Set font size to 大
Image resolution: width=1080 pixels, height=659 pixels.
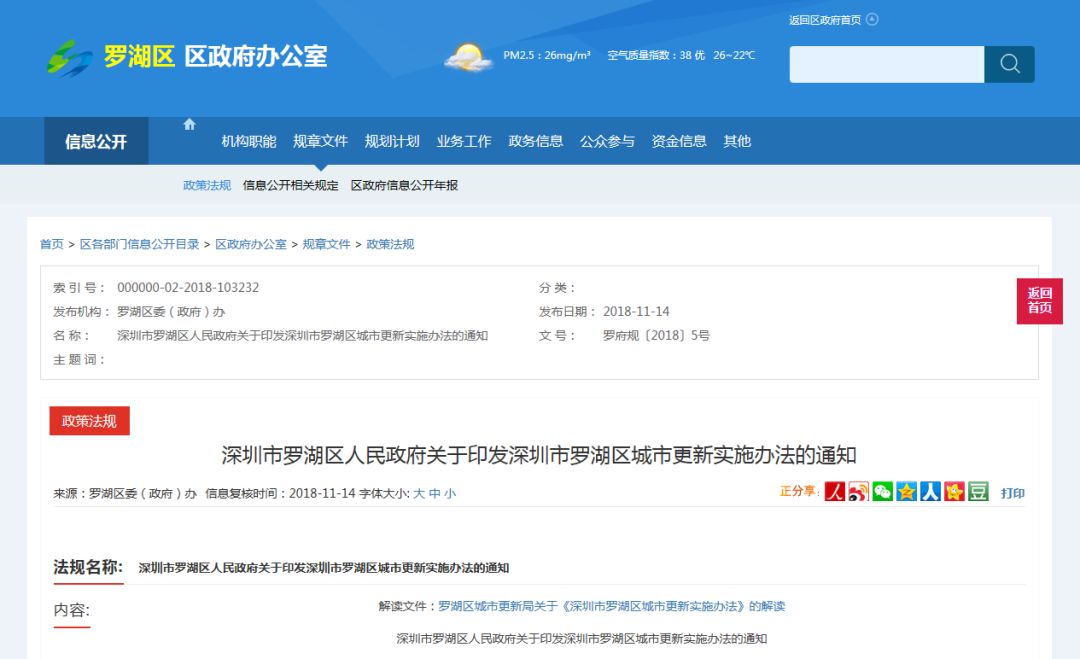coord(419,493)
